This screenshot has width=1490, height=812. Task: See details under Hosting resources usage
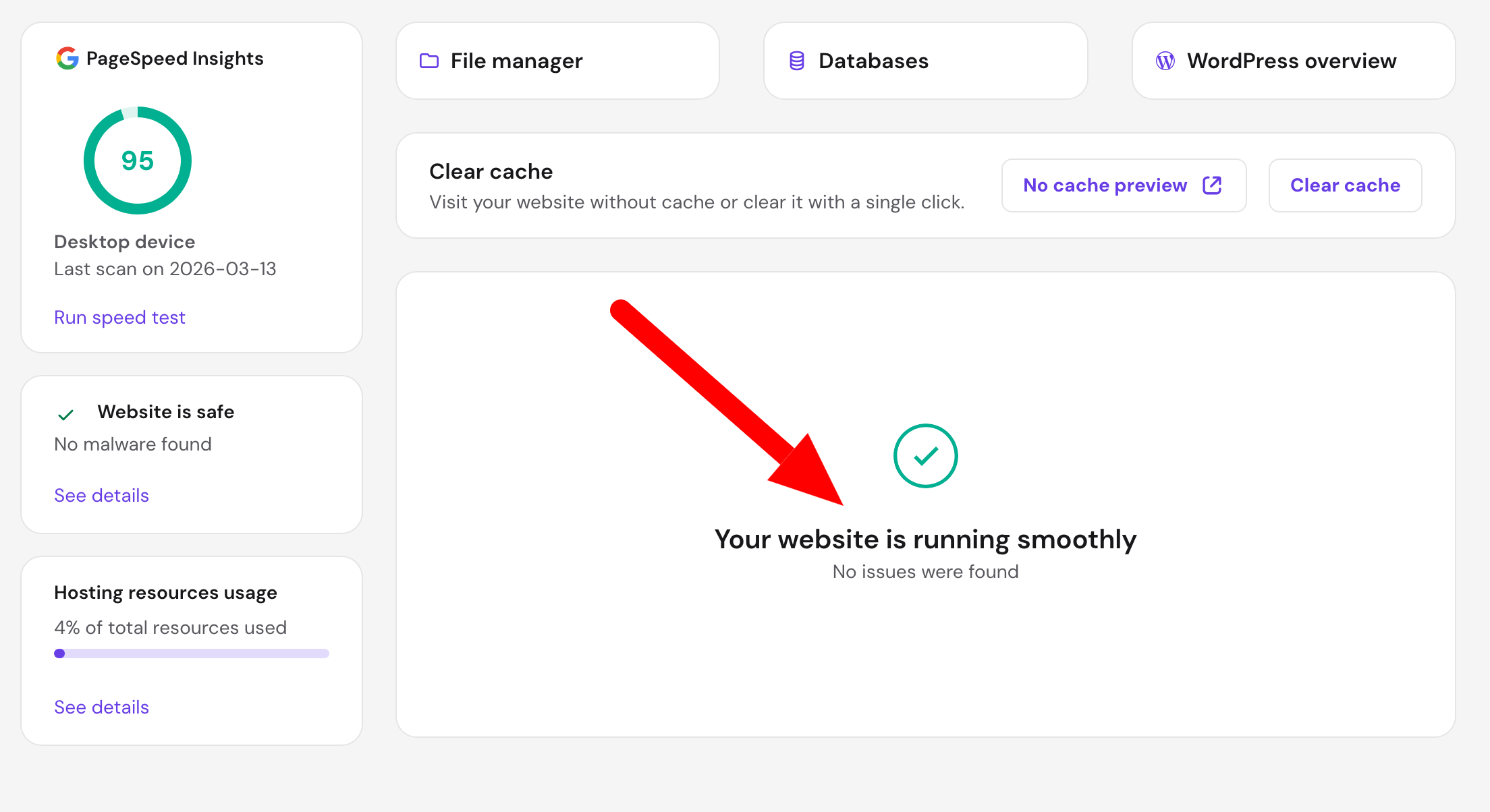pos(101,707)
